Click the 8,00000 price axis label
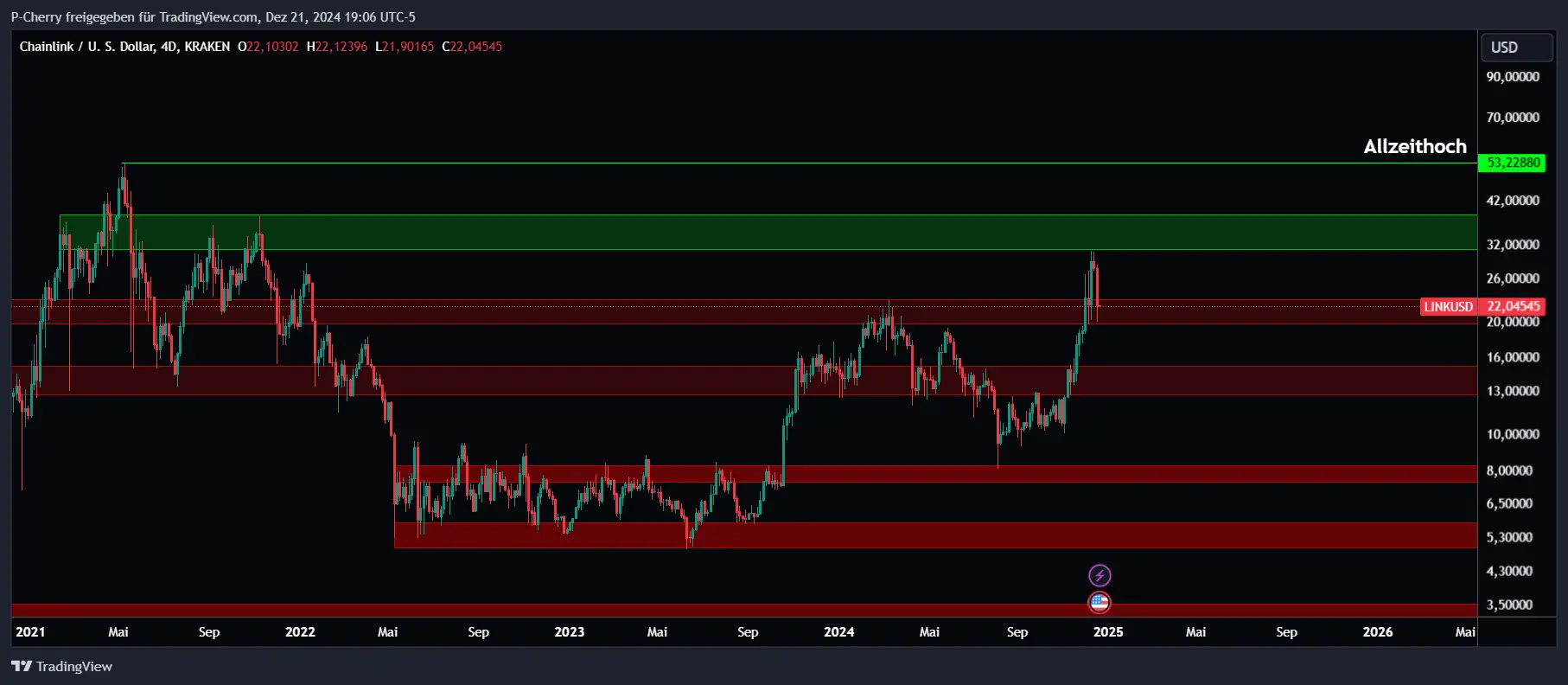Viewport: 1568px width, 685px height. [x=1509, y=471]
